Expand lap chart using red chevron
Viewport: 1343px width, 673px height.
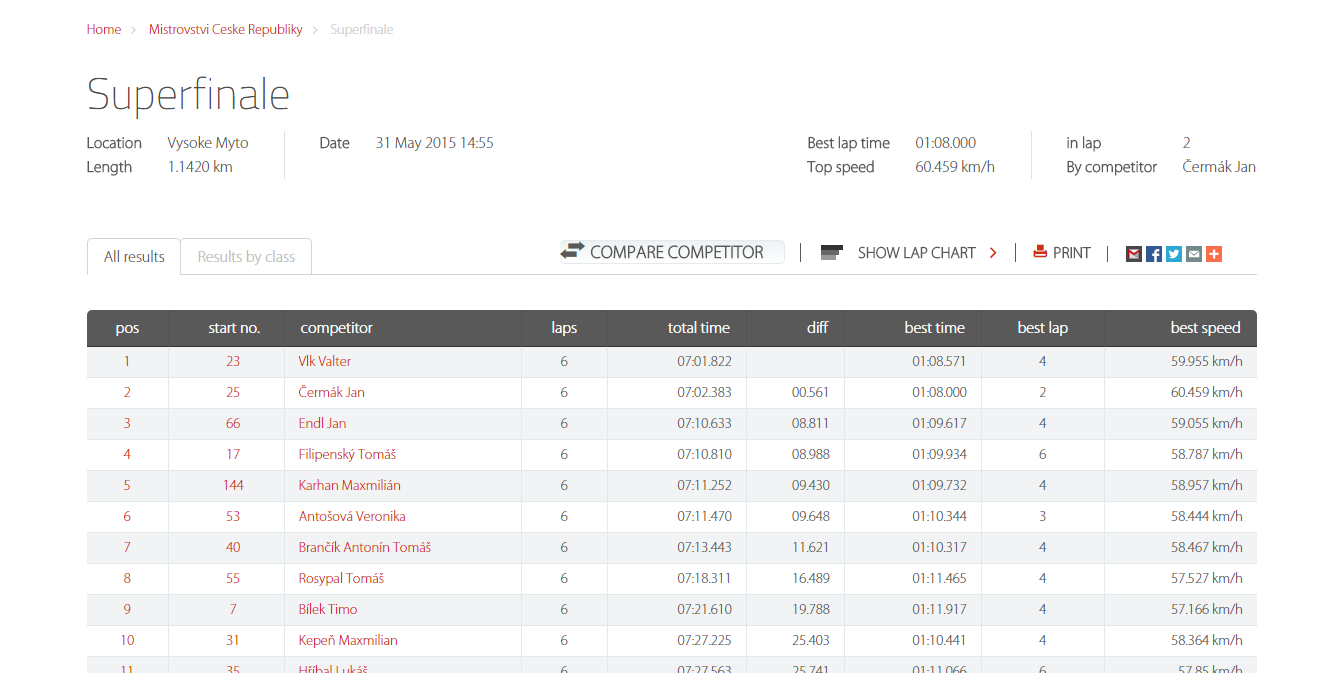coord(993,253)
